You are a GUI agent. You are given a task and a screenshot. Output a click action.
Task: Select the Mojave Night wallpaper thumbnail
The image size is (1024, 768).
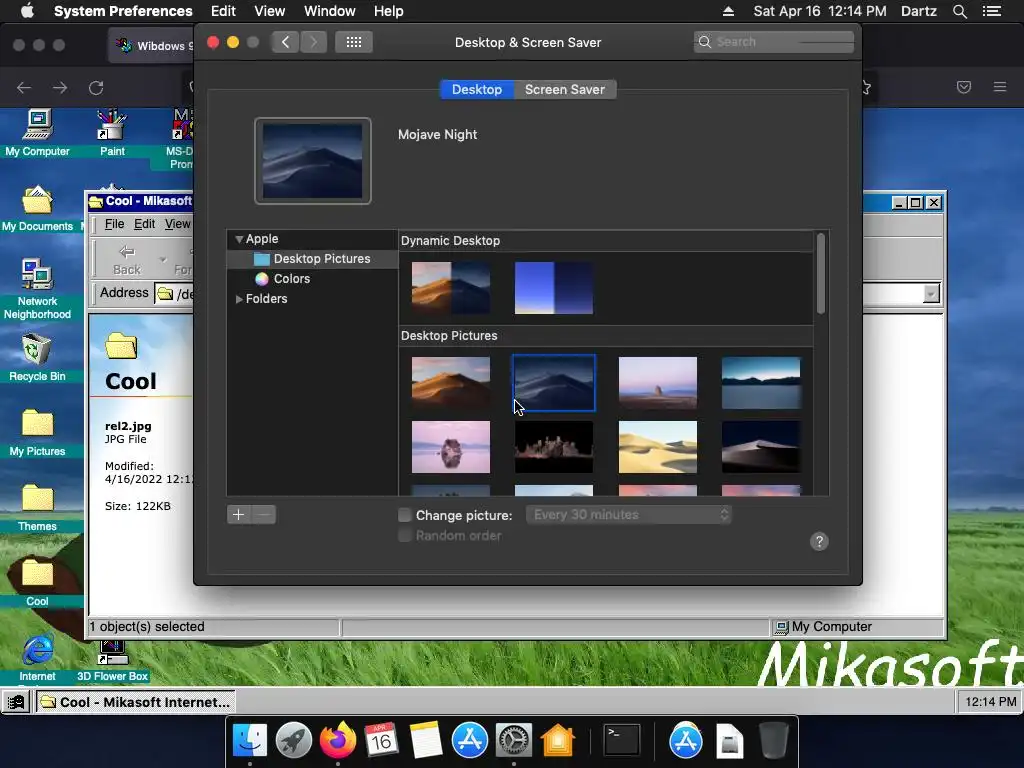coord(554,383)
